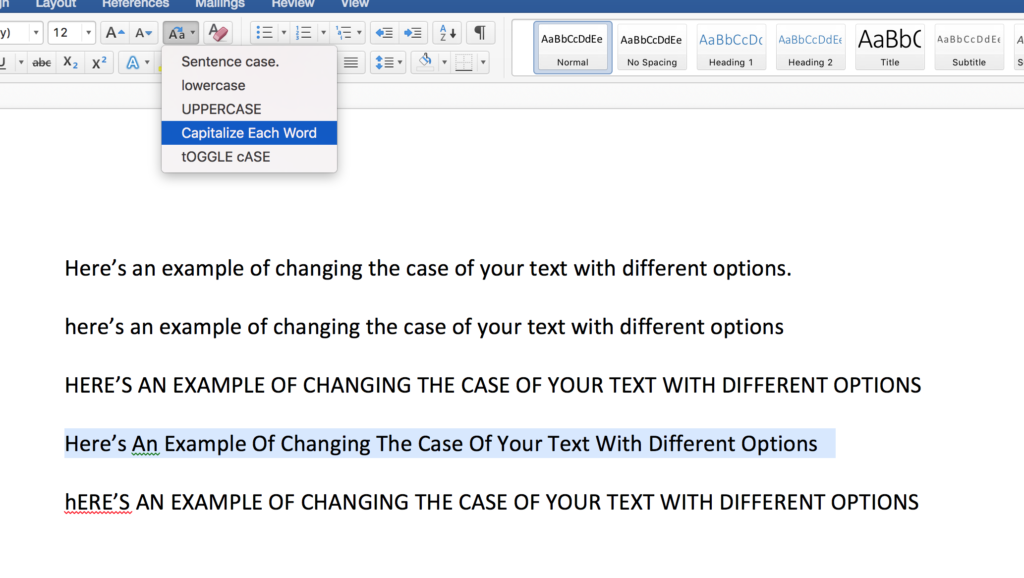Open line and paragraph spacing button
Image resolution: width=1024 pixels, height=578 pixels.
(x=384, y=63)
